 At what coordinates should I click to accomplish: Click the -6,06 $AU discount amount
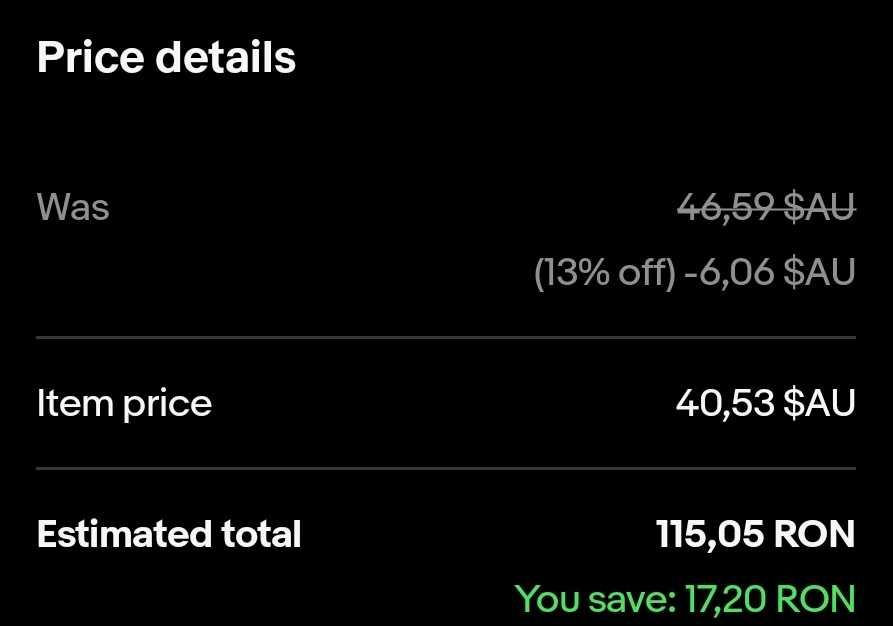[x=770, y=272]
